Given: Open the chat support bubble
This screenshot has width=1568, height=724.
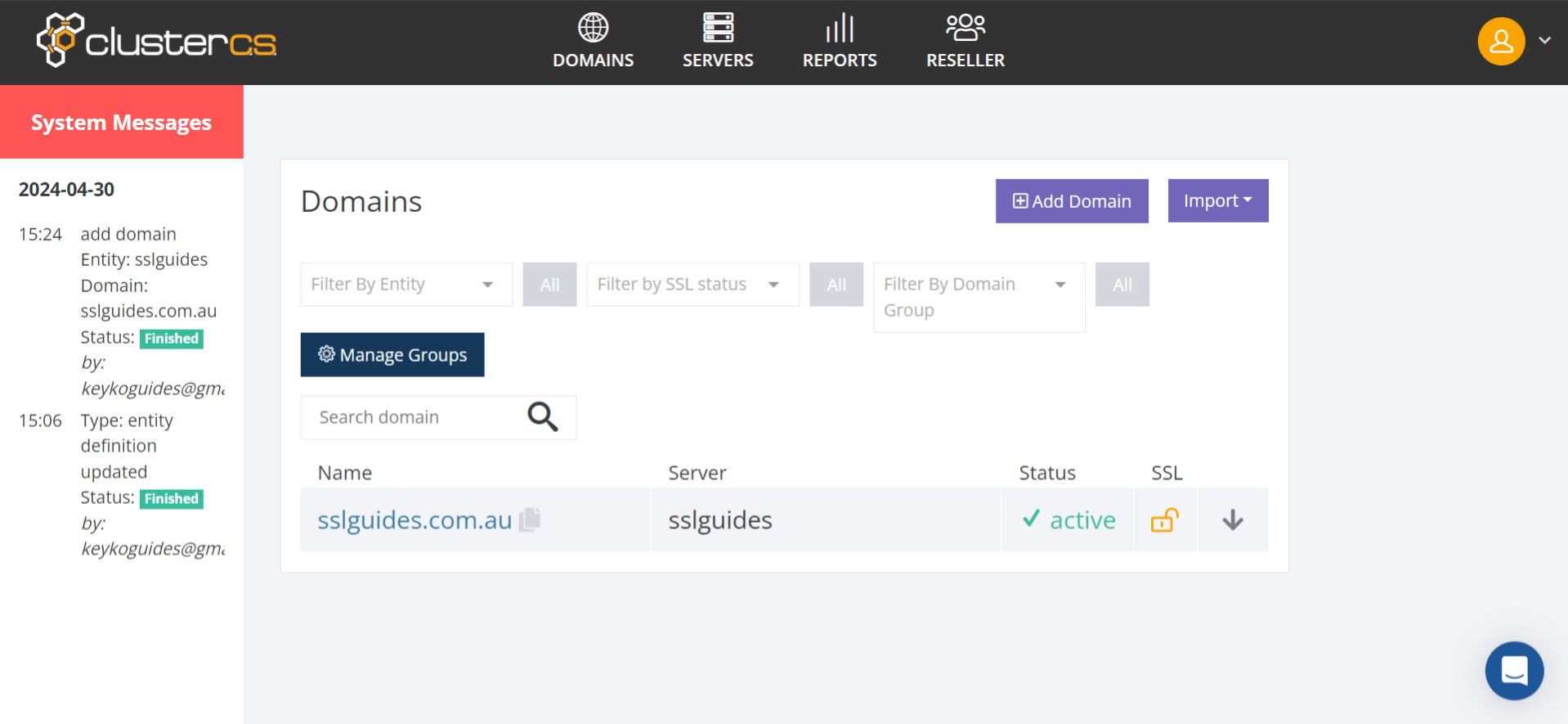Looking at the screenshot, I should 1514,670.
